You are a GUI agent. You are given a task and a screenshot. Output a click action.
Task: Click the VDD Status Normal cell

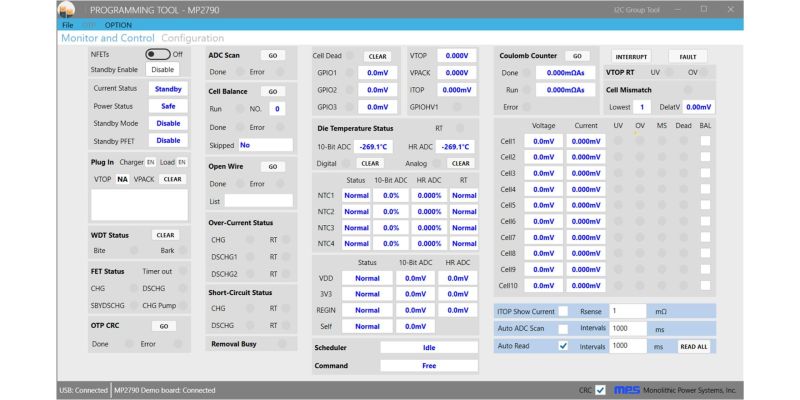[x=367, y=278]
